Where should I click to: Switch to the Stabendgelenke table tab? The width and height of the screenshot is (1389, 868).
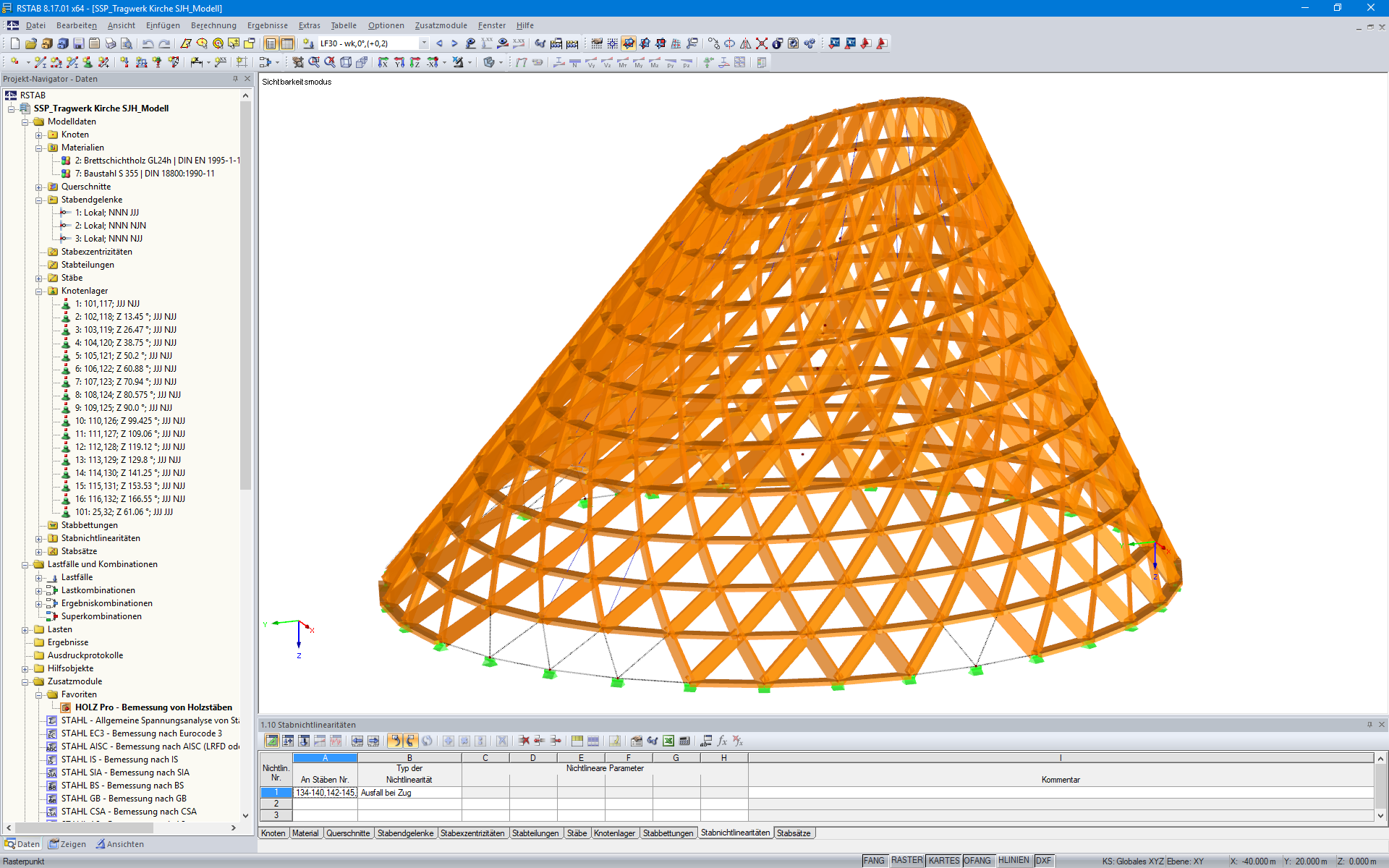pyautogui.click(x=405, y=833)
